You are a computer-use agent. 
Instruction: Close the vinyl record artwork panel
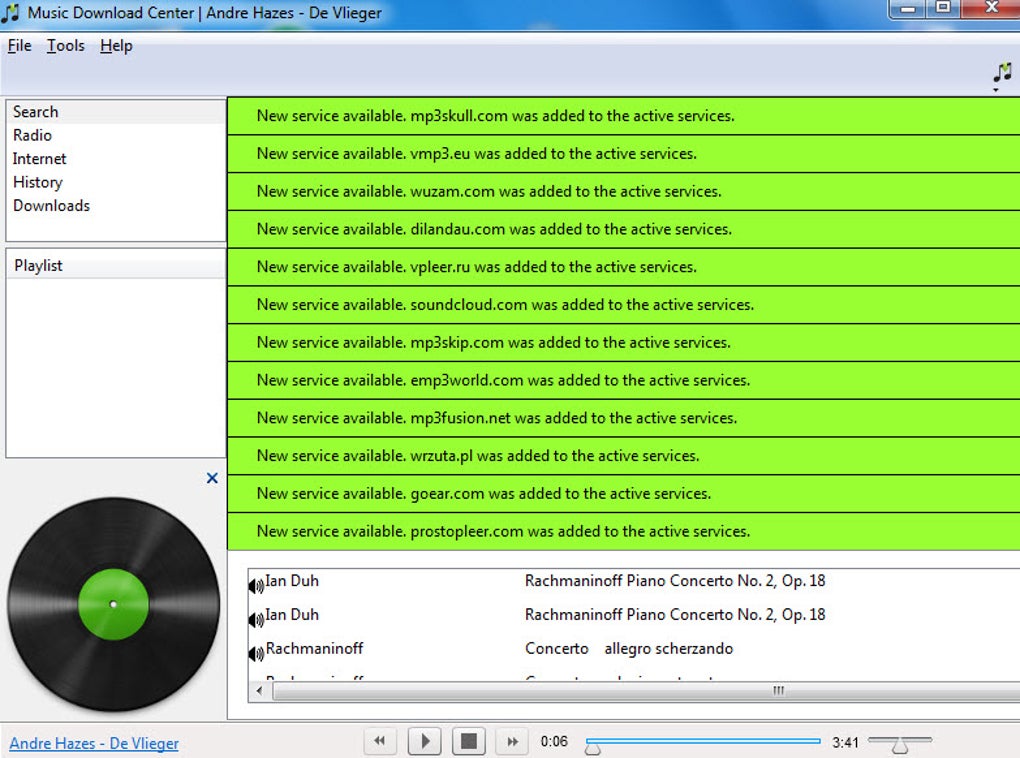pyautogui.click(x=212, y=478)
